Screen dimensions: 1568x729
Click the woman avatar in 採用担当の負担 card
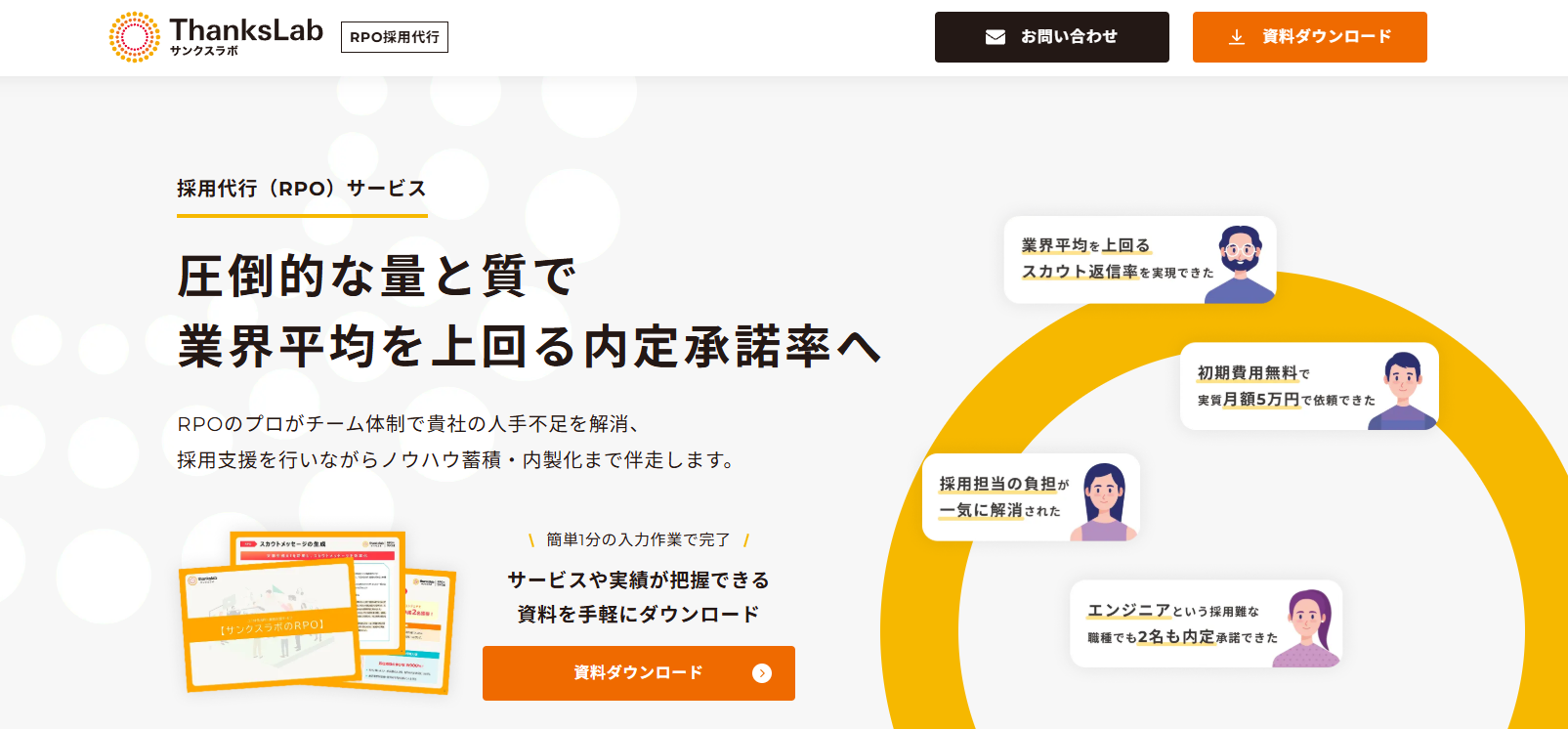(1104, 501)
